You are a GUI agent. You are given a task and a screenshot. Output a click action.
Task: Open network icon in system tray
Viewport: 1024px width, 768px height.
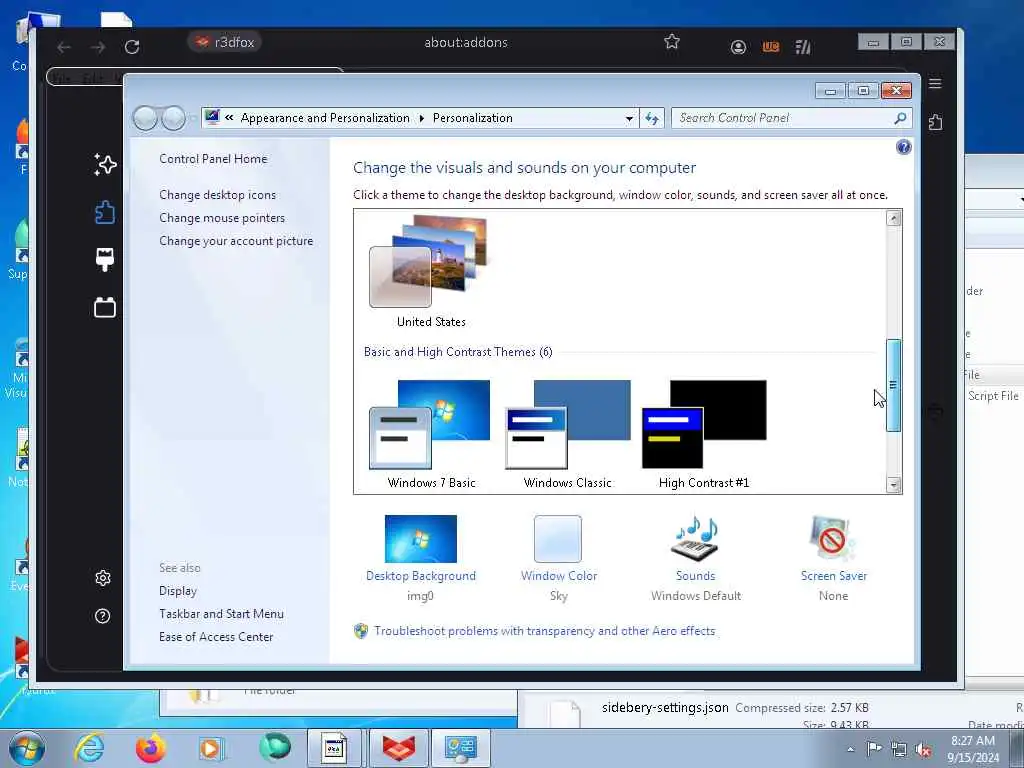(x=899, y=749)
